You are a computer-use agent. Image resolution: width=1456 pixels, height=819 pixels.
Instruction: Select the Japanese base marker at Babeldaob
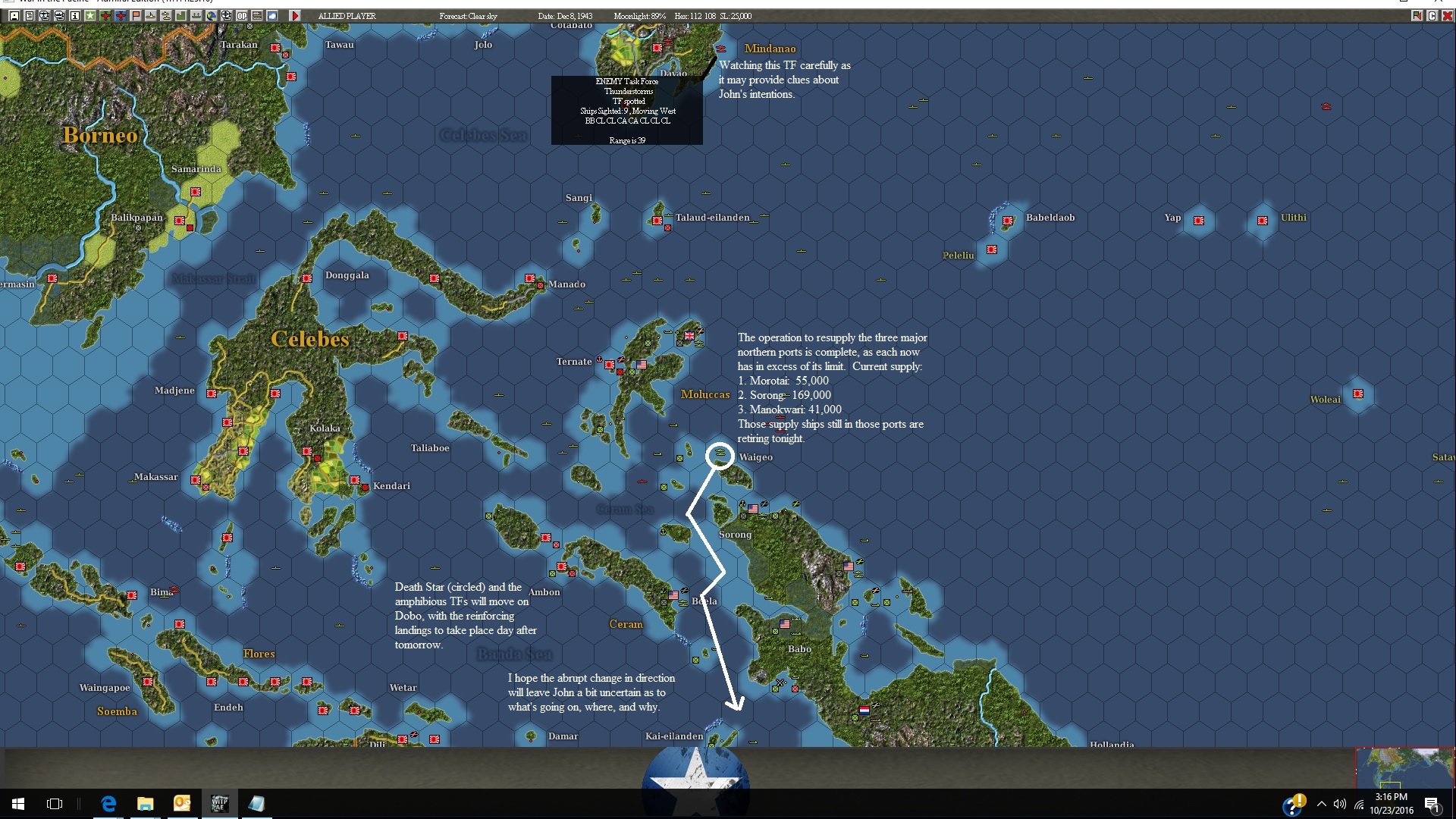coord(1008,221)
